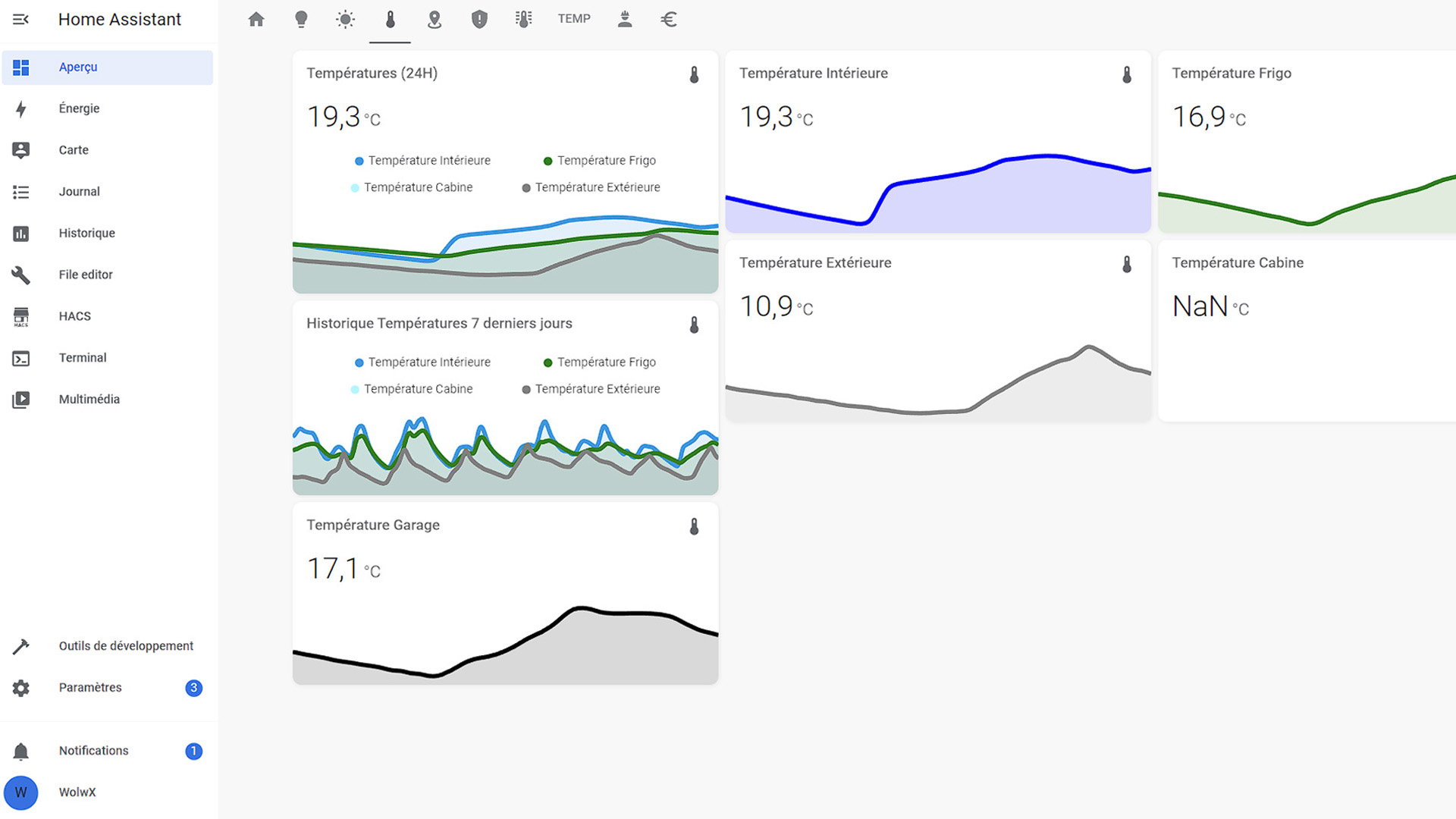The image size is (1456, 819).
Task: Switch to the lightbulb lights tab
Action: 301,19
